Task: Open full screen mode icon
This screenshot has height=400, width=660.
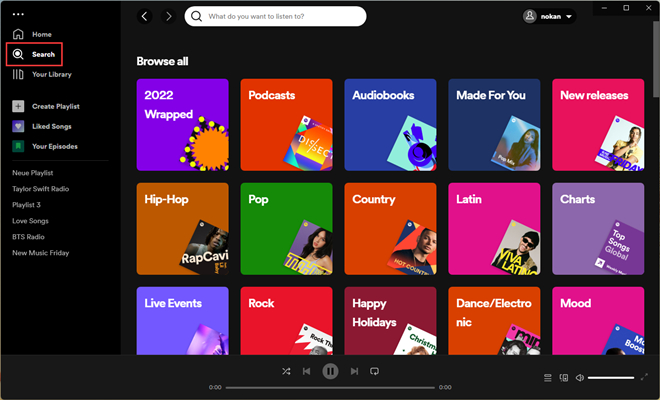Action: pyautogui.click(x=644, y=377)
